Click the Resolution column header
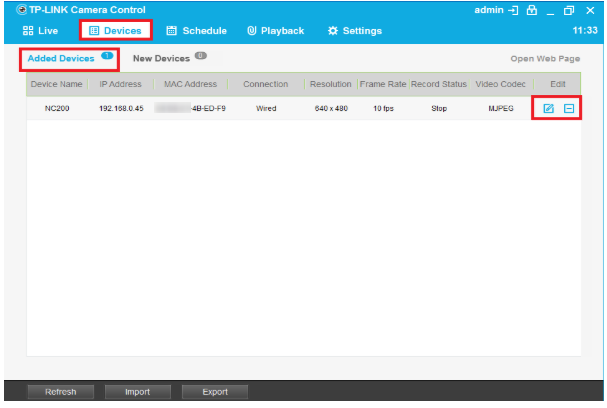This screenshot has width=607, height=408. (x=331, y=84)
